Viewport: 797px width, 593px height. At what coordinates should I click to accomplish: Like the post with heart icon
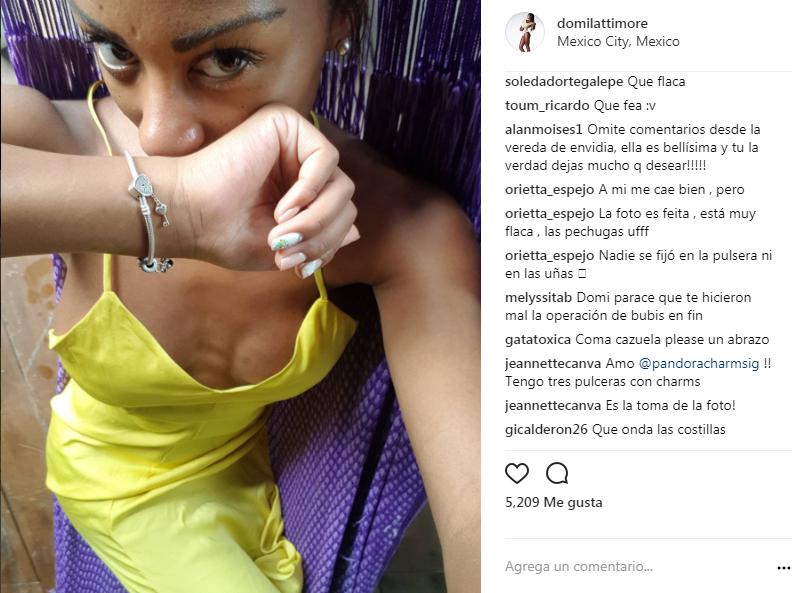[x=517, y=474]
